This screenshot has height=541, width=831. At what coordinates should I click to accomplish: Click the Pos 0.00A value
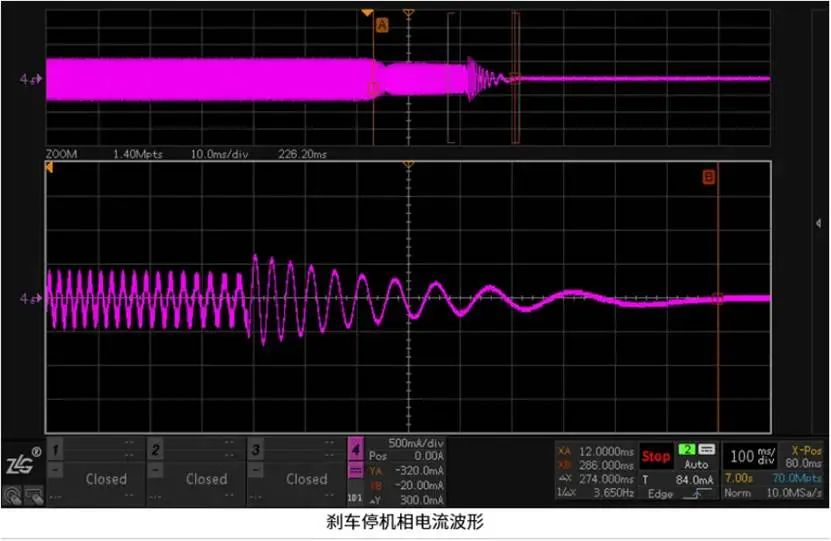point(406,456)
